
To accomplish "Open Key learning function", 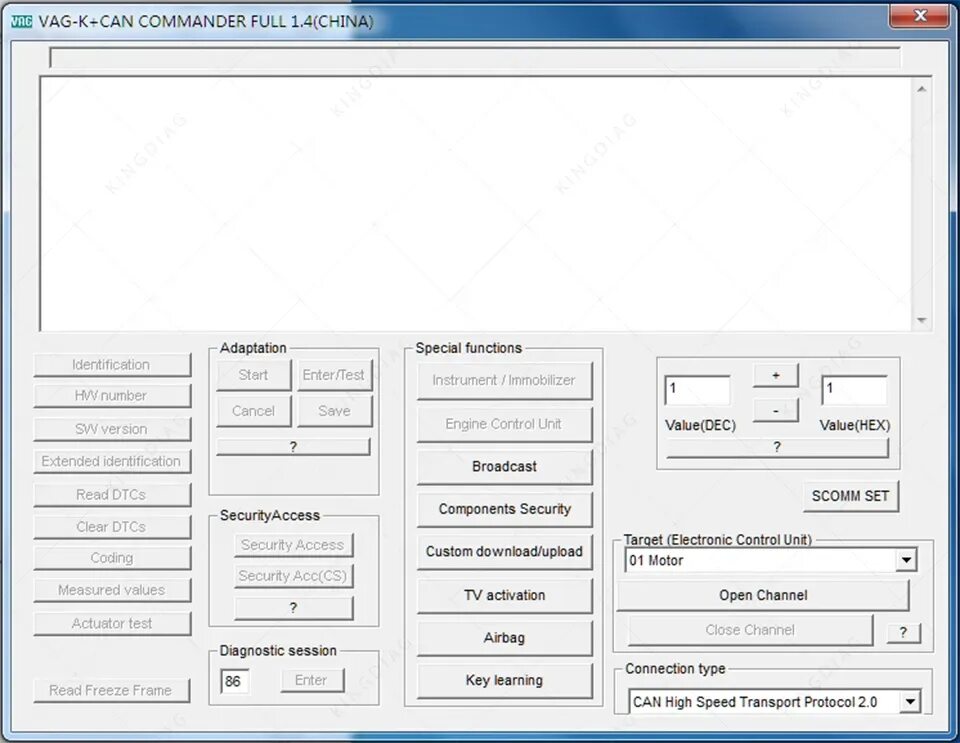I will click(x=504, y=681).
